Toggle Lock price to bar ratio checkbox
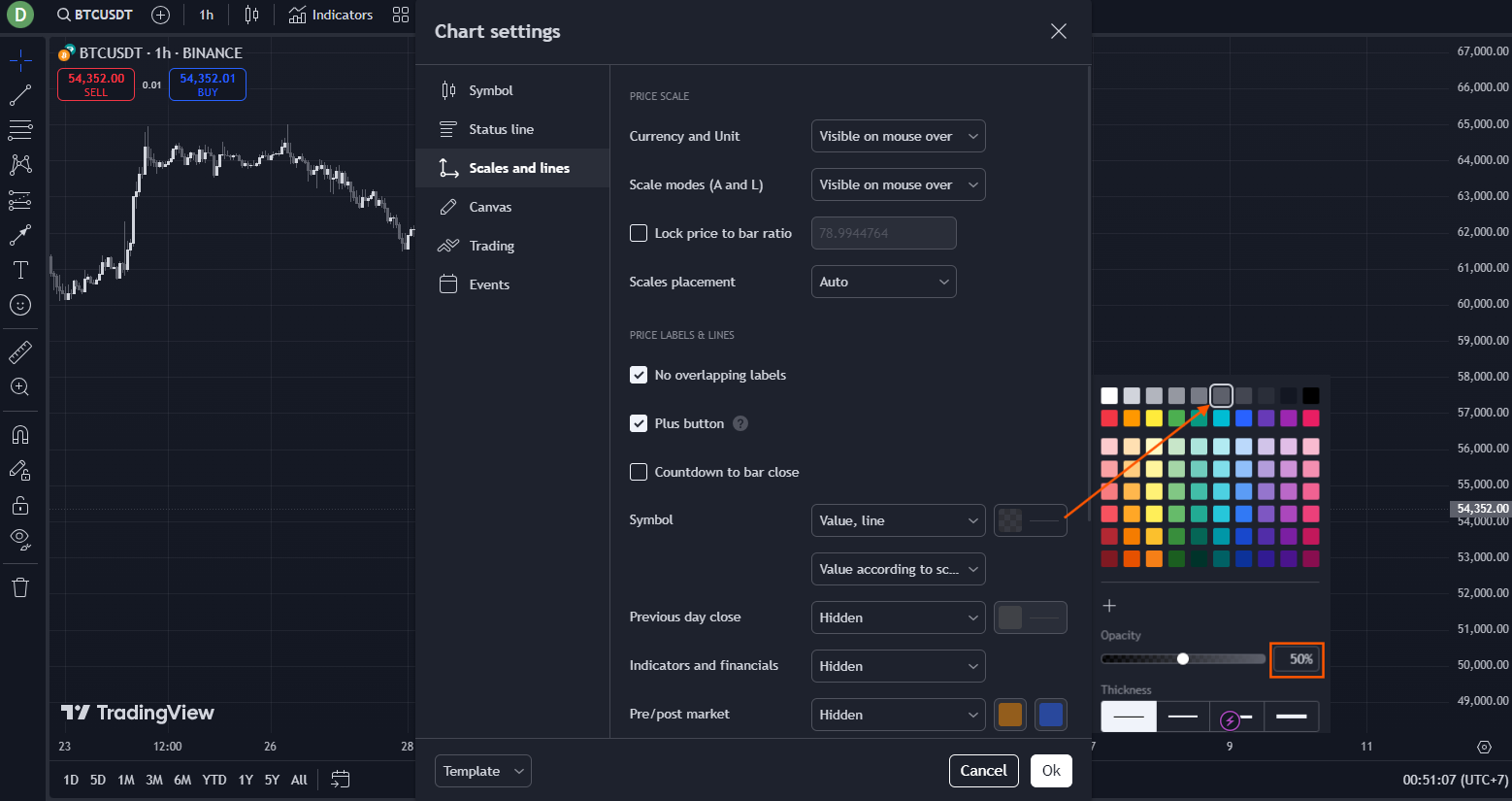Screen dimensions: 1512x801 (639, 233)
